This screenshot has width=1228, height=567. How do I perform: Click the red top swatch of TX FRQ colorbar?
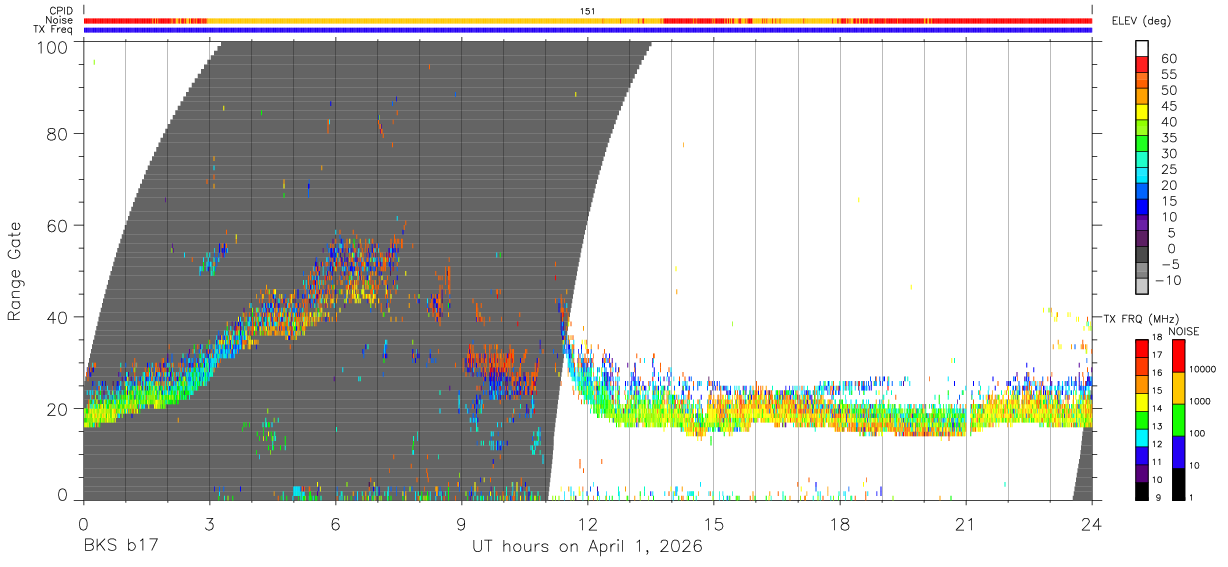1142,349
